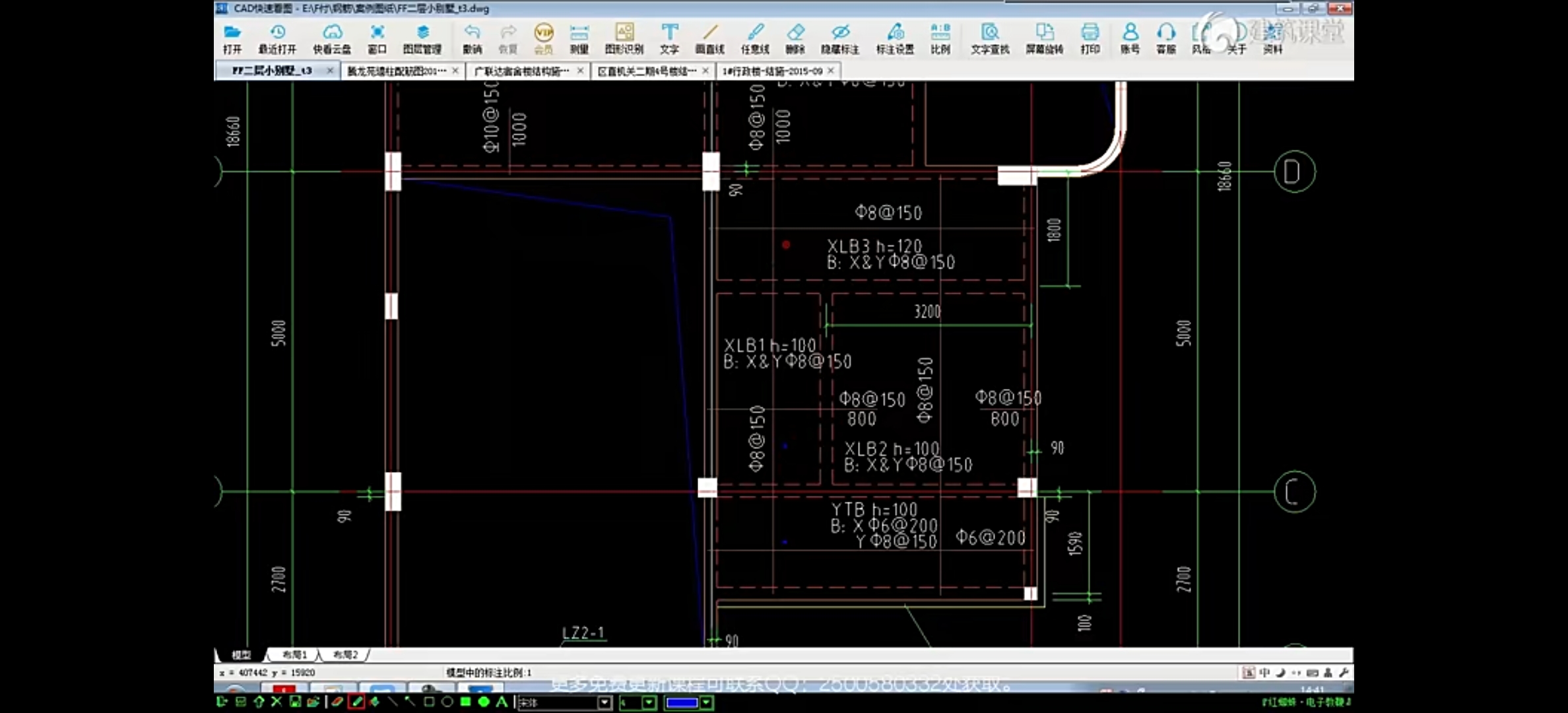Open the 账号 account icon
This screenshot has width=1568, height=713.
[x=1130, y=39]
